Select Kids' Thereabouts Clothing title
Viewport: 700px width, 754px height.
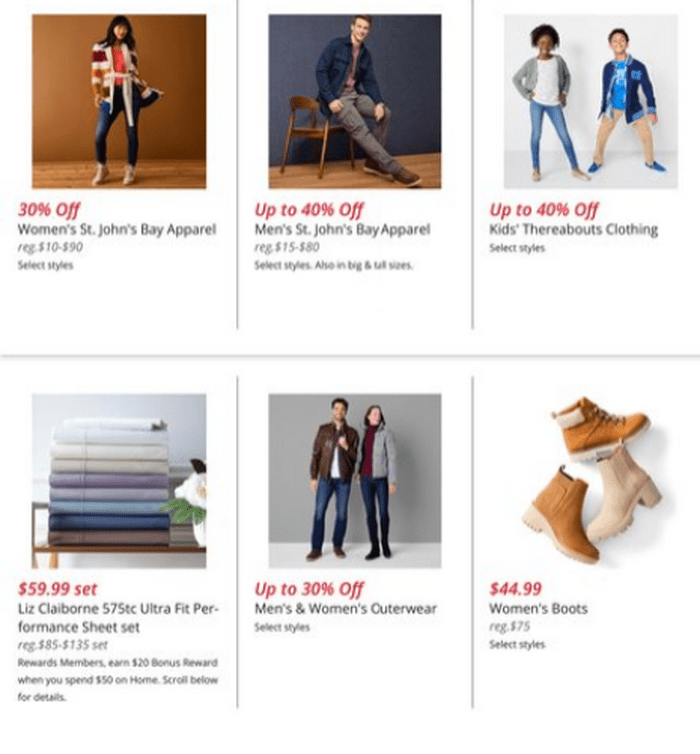click(574, 229)
